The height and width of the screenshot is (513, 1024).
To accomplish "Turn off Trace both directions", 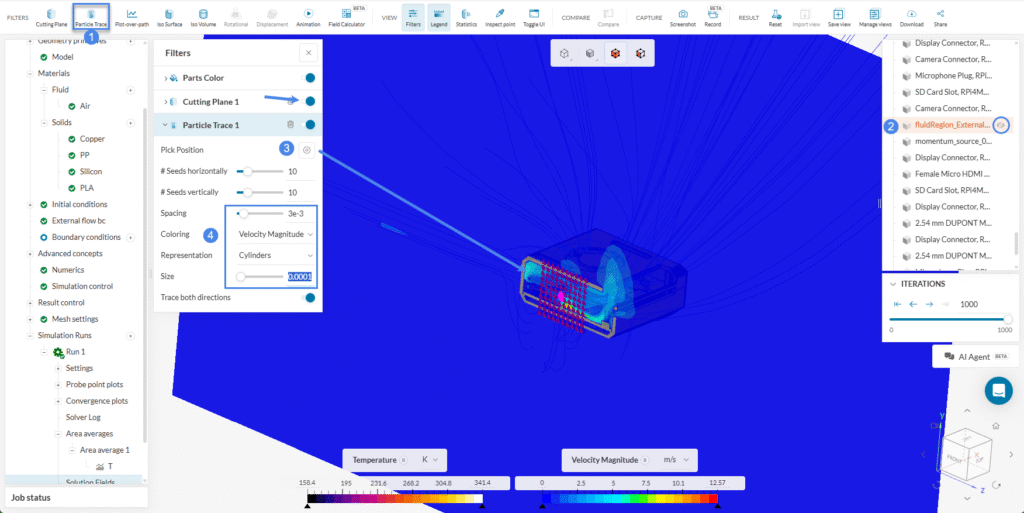I will (309, 297).
